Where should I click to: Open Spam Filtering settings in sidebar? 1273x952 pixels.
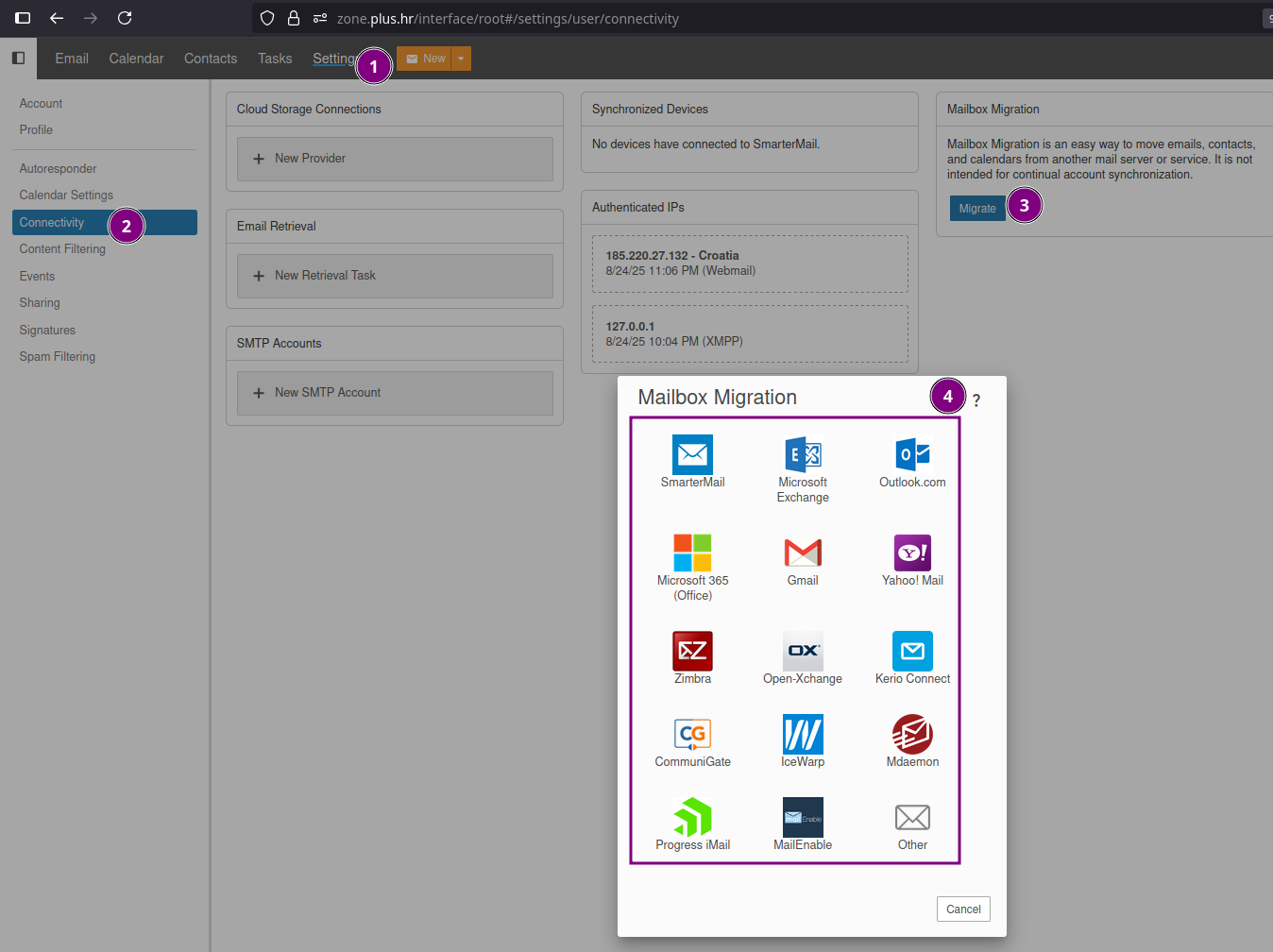58,357
